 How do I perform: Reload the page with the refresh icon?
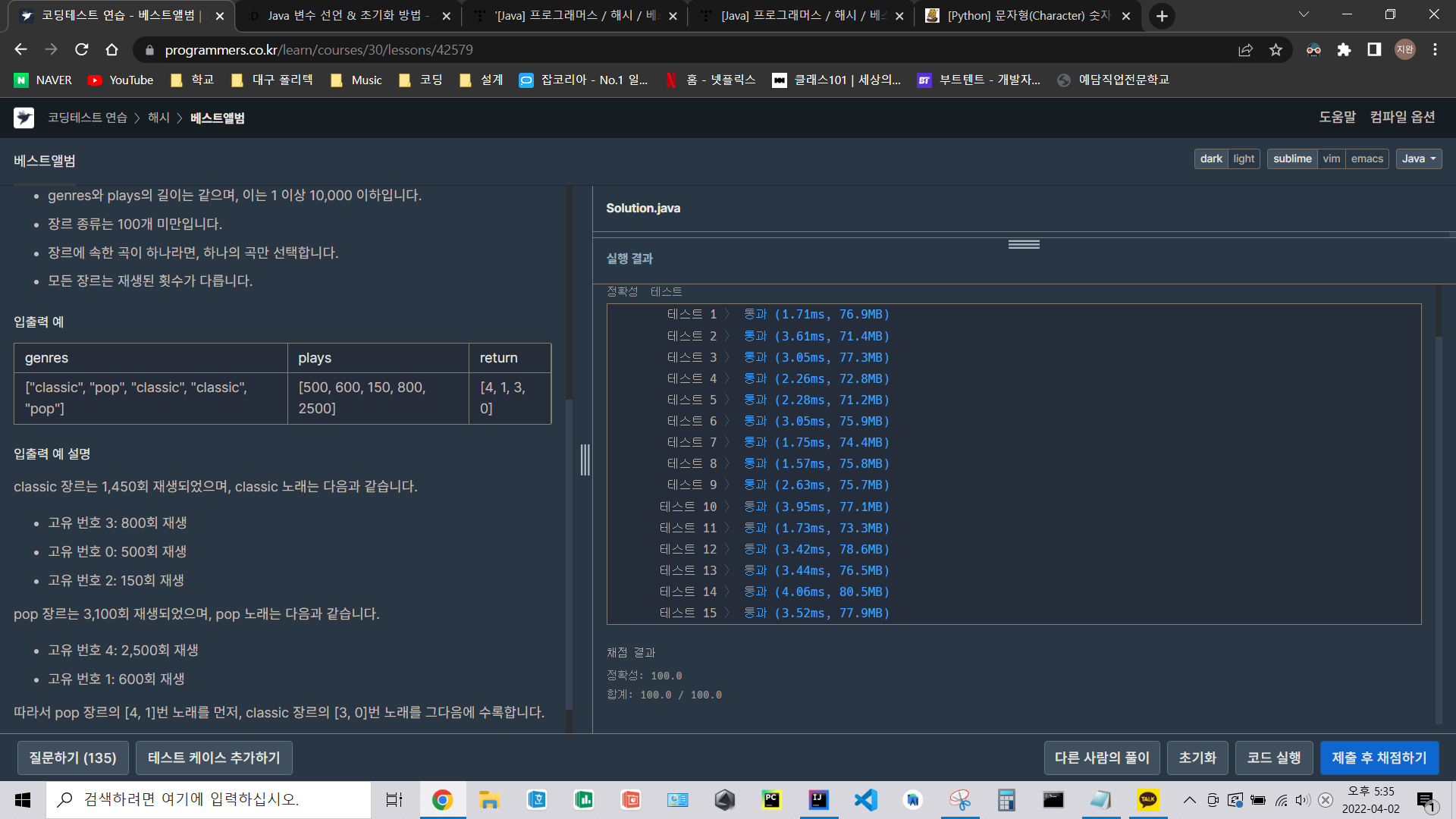coord(82,49)
